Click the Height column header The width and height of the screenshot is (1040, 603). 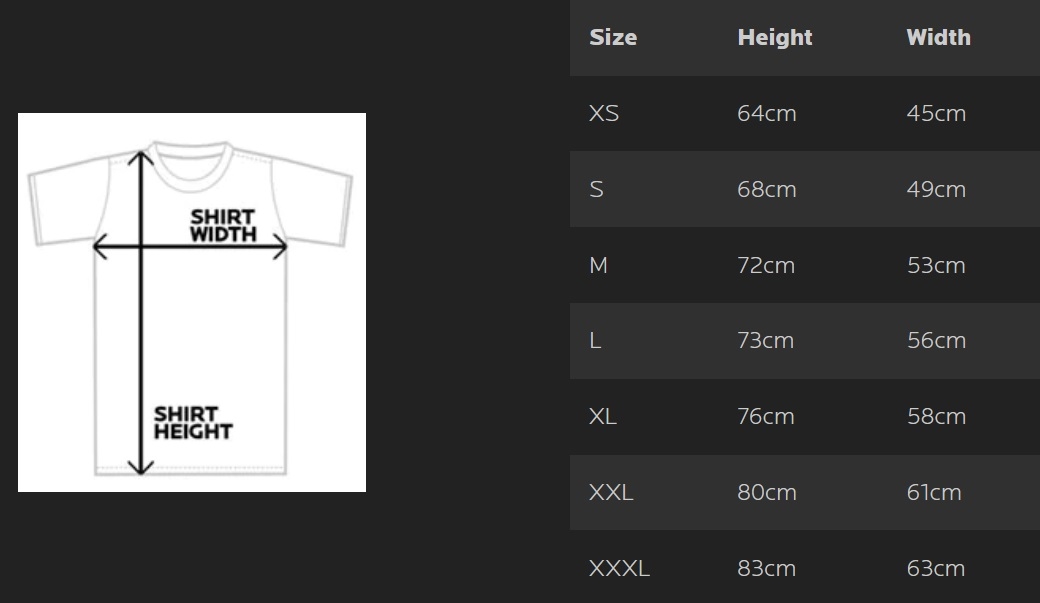pyautogui.click(x=775, y=38)
